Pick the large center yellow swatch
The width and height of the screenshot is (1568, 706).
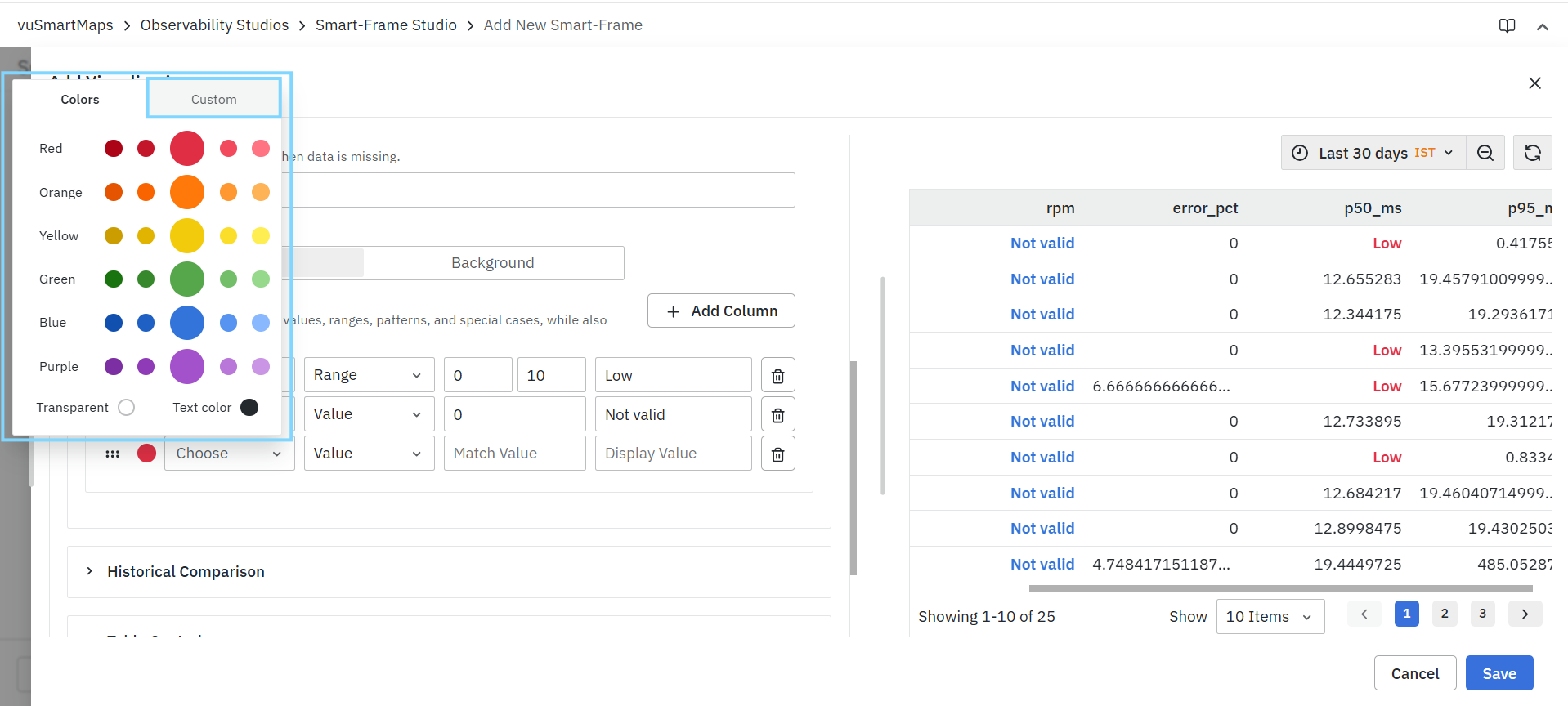187,235
